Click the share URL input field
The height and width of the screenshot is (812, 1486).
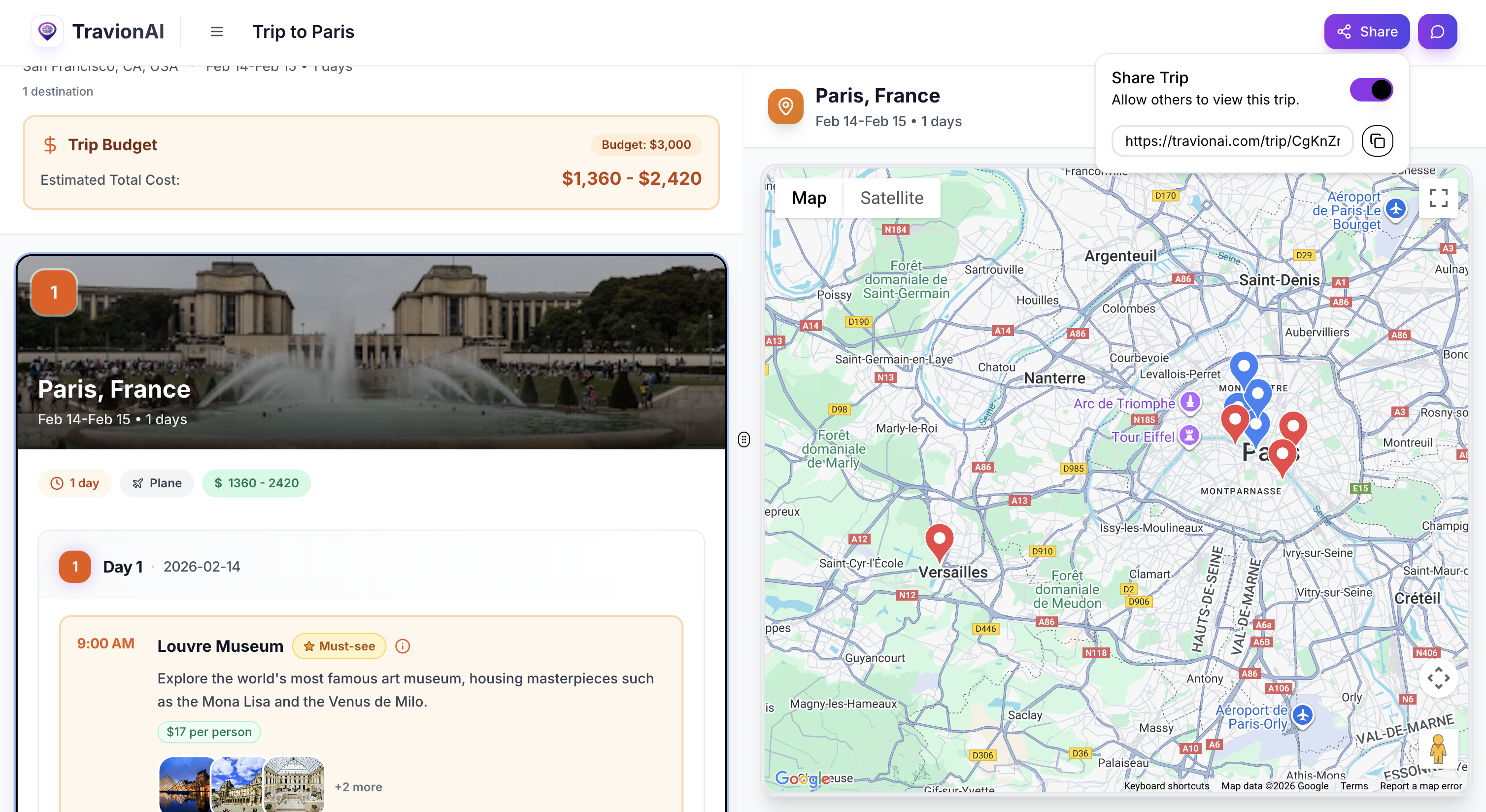click(1232, 141)
